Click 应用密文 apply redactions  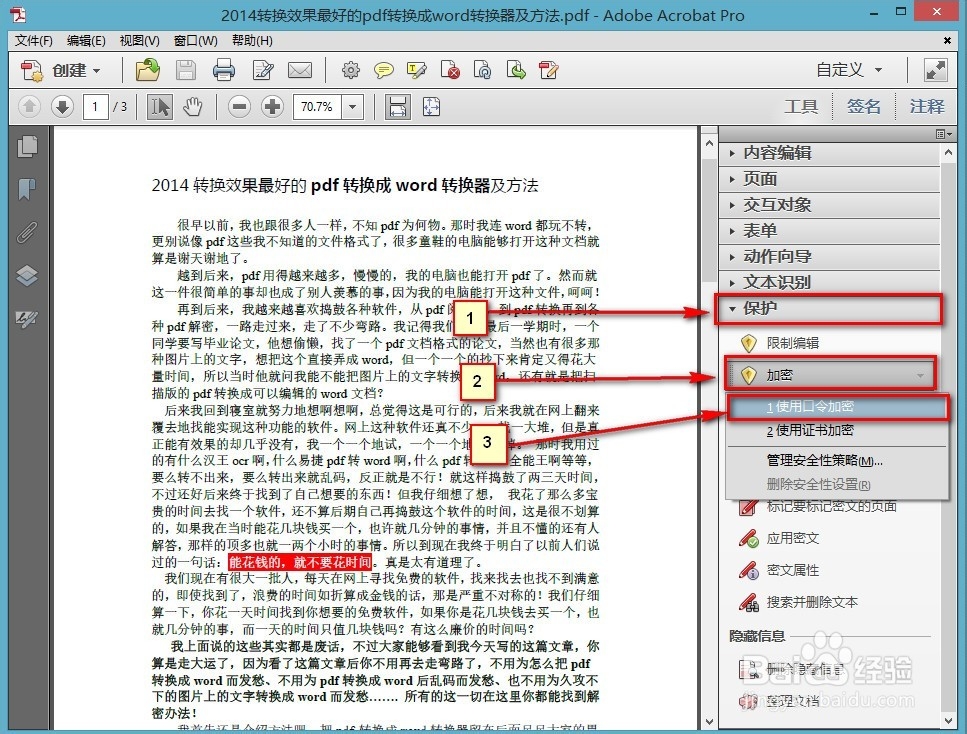tap(780, 538)
